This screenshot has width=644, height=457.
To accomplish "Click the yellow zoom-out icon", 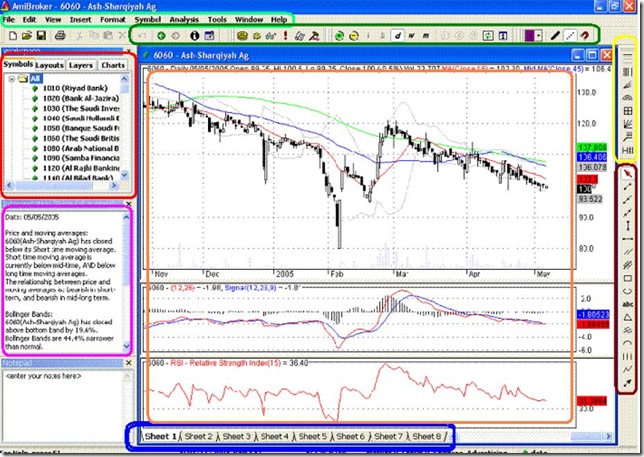I will 354,36.
